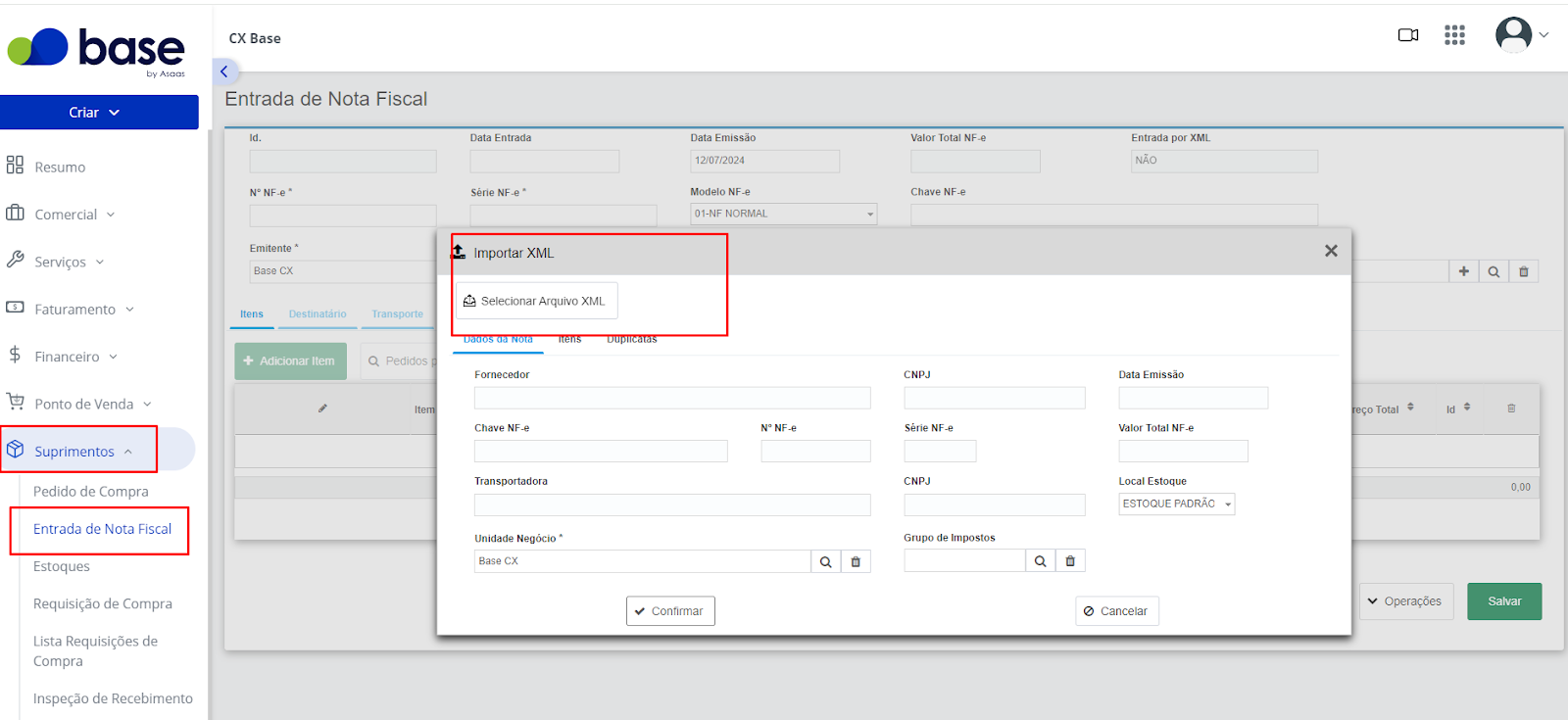The image size is (1568, 720).
Task: Switch to dialog Itens tab
Action: click(569, 339)
